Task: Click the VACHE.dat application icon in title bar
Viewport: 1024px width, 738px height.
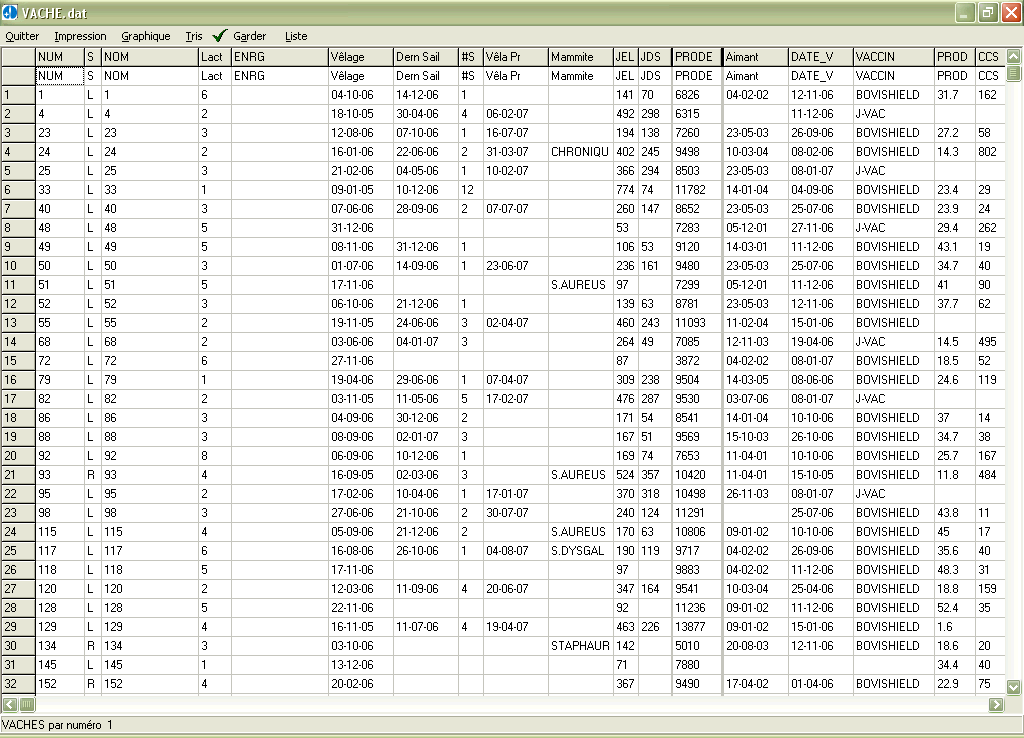Action: click(10, 12)
